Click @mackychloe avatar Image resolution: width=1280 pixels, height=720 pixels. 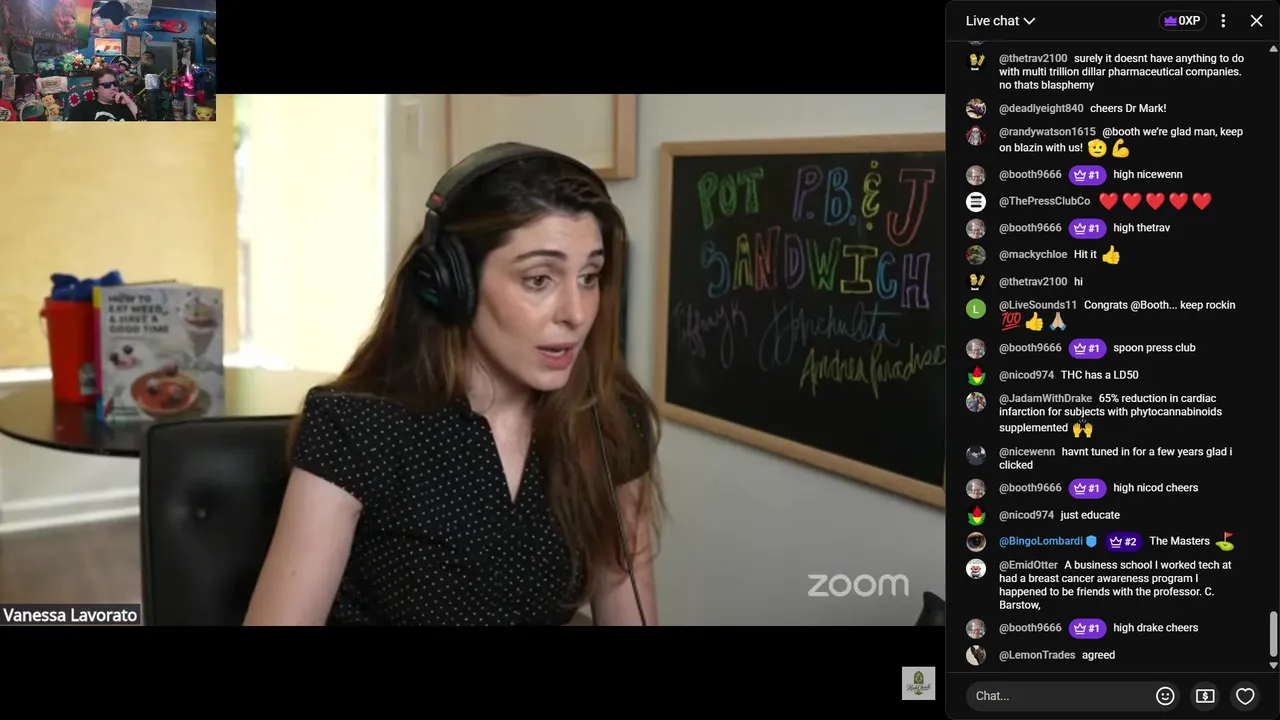point(976,255)
